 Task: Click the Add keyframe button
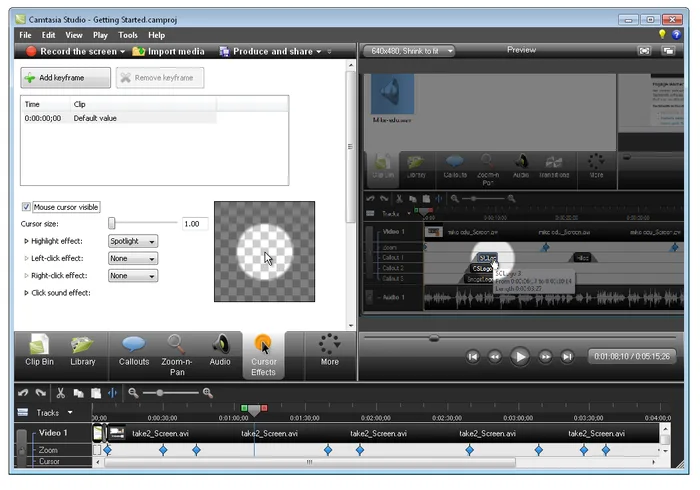[65, 78]
